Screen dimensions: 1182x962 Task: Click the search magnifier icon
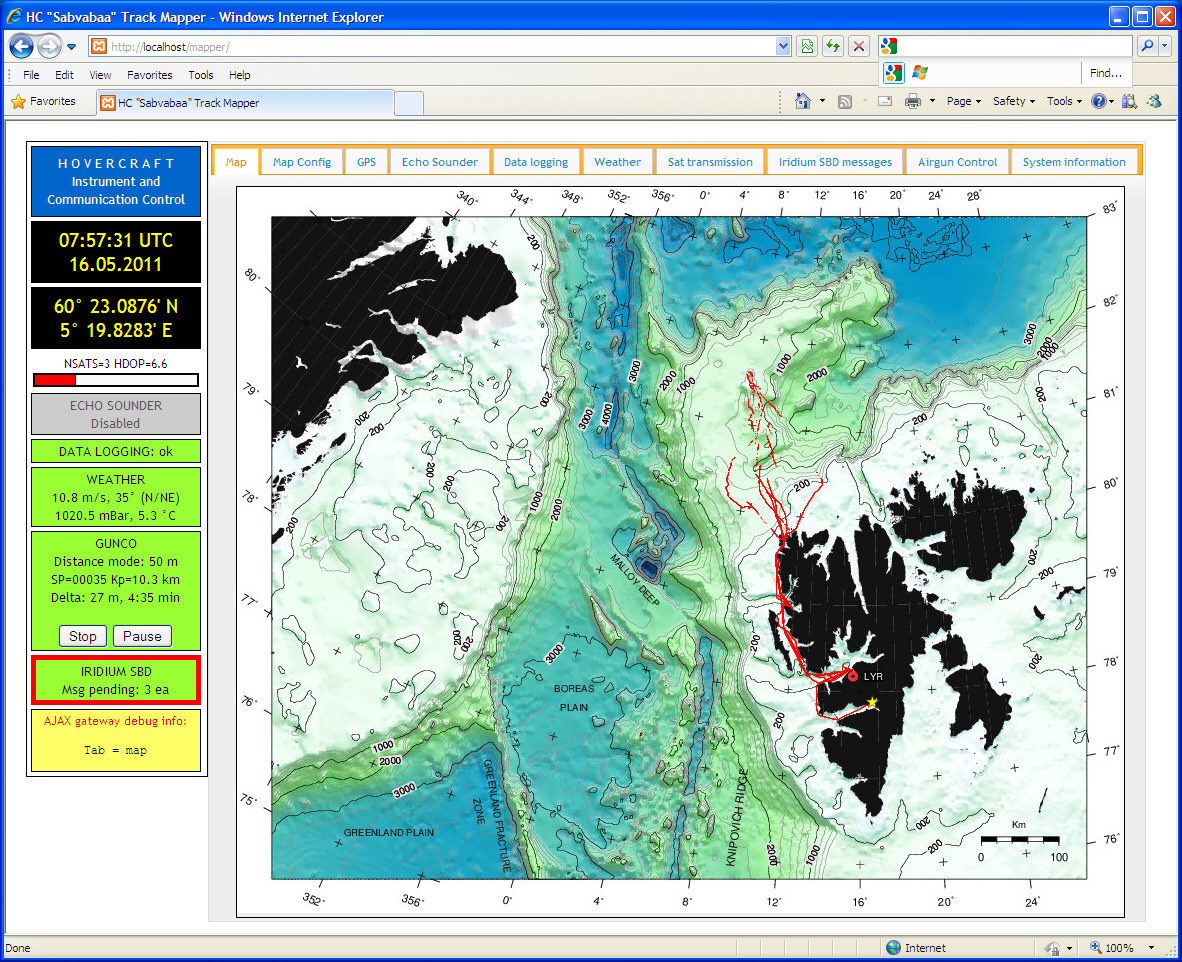(1146, 46)
